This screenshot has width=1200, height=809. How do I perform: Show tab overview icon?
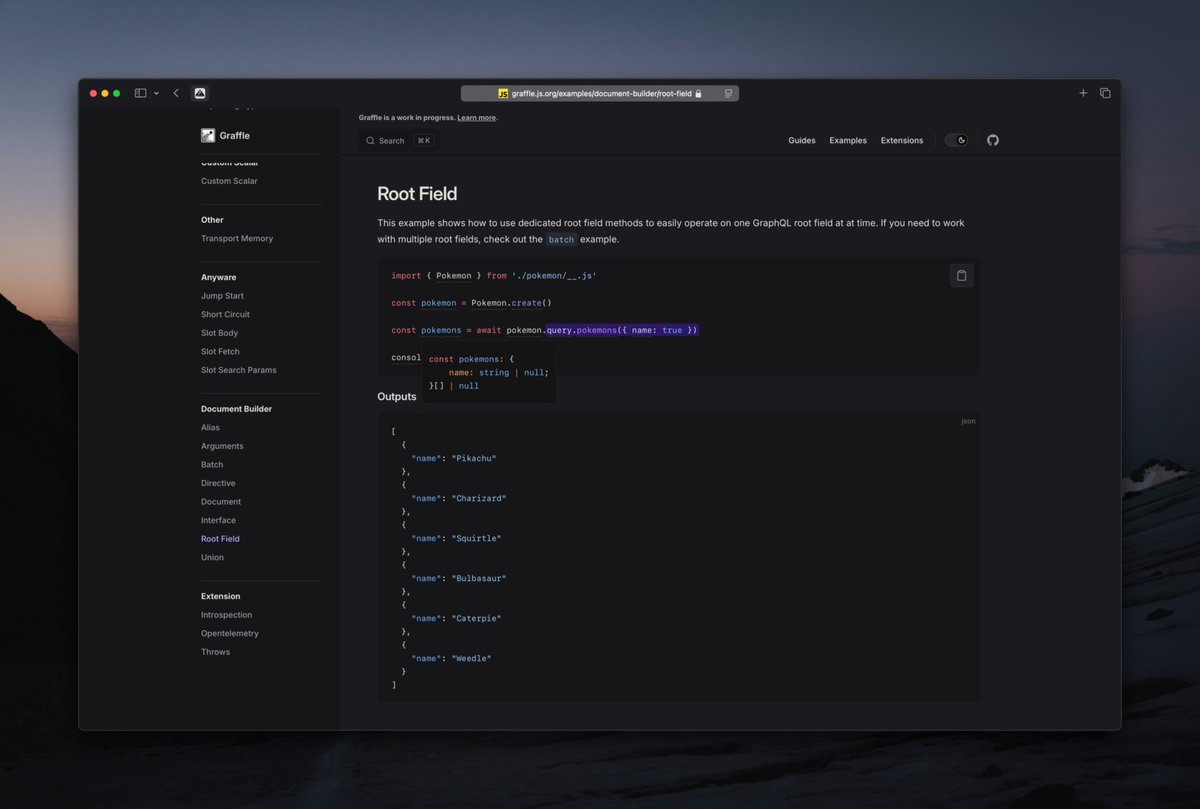[1105, 93]
